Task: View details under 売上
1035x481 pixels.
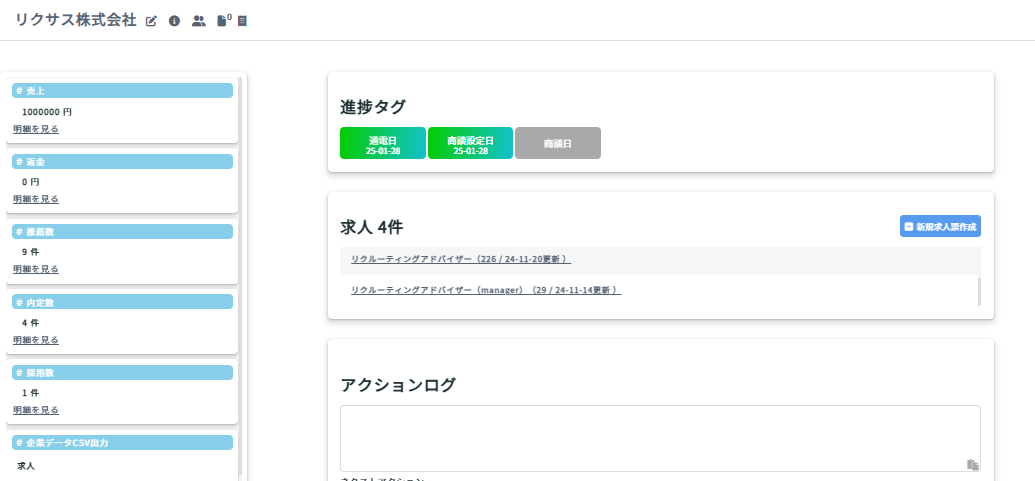Action: click(x=36, y=129)
